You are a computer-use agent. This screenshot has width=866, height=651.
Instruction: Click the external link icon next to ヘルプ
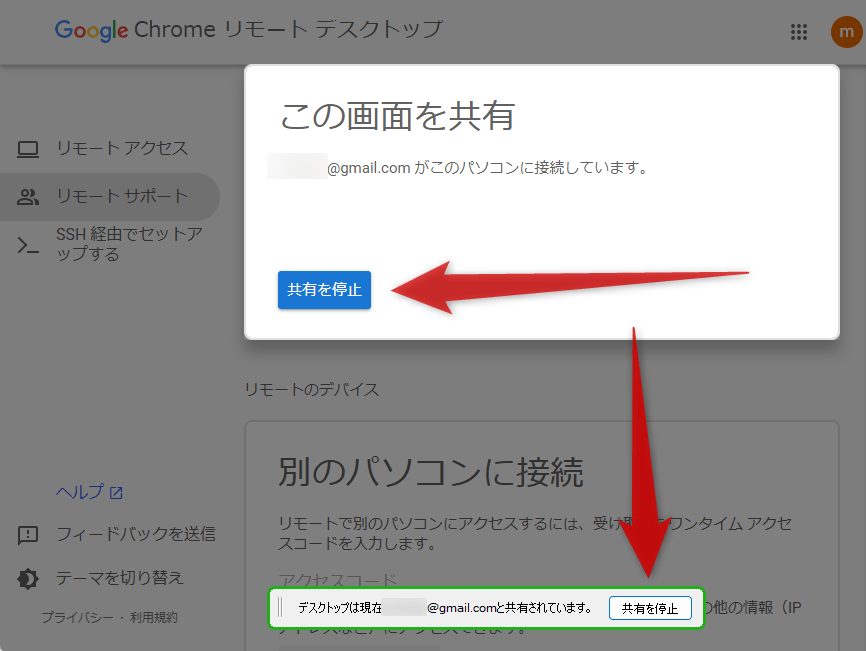(x=116, y=493)
